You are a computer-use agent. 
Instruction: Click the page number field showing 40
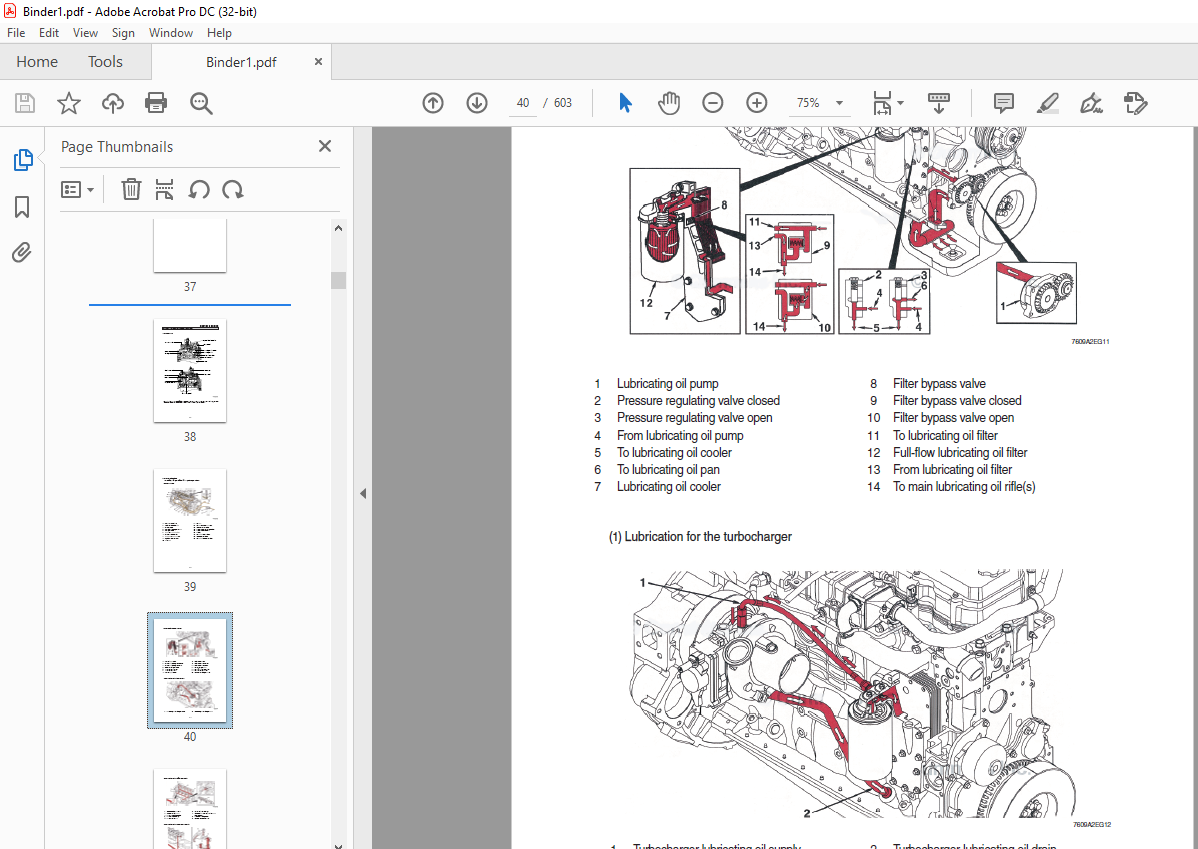[523, 102]
